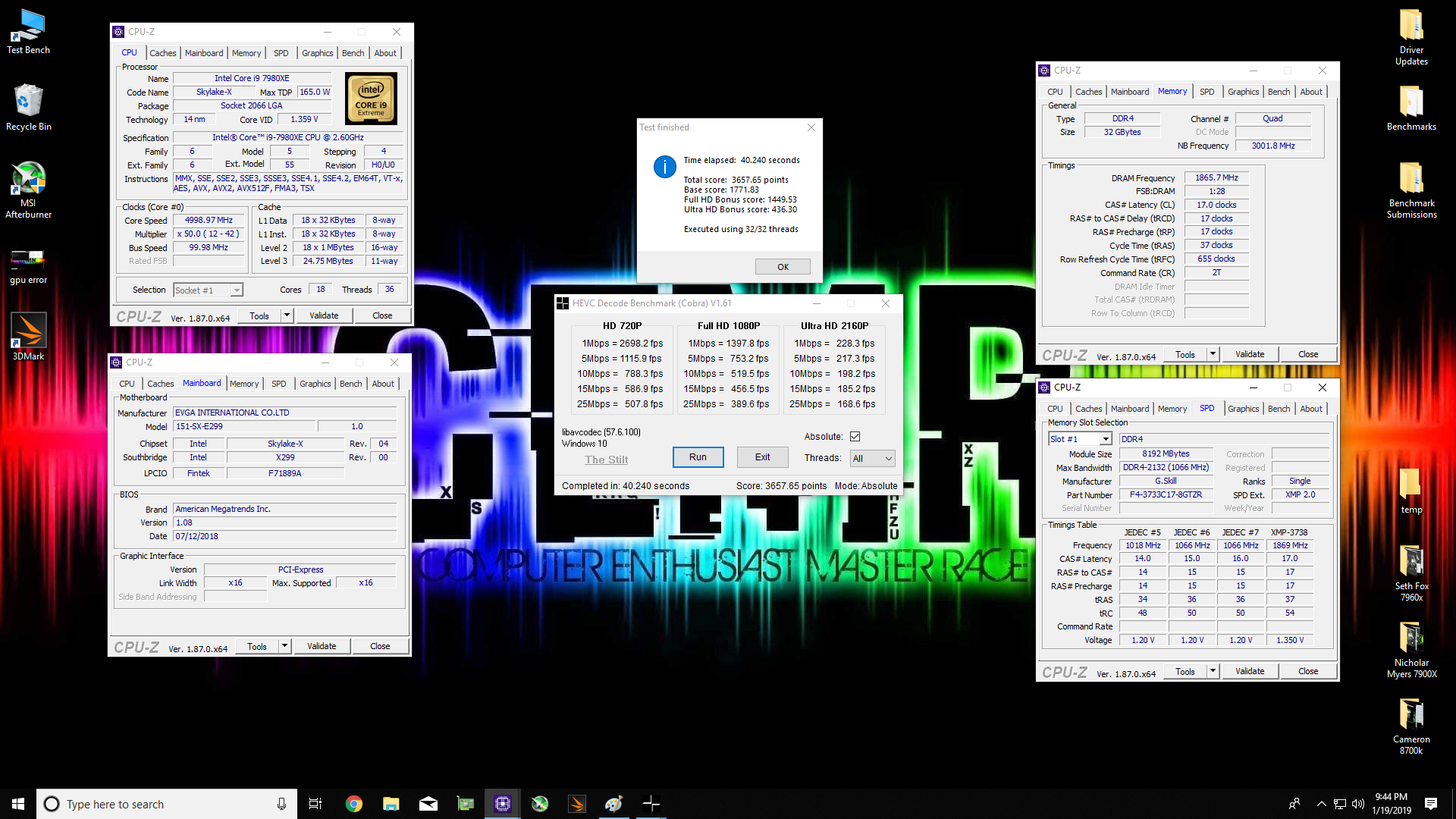The image size is (1456, 819).
Task: Switch to Bench tab in top-left CPU-Z
Action: coord(353,53)
